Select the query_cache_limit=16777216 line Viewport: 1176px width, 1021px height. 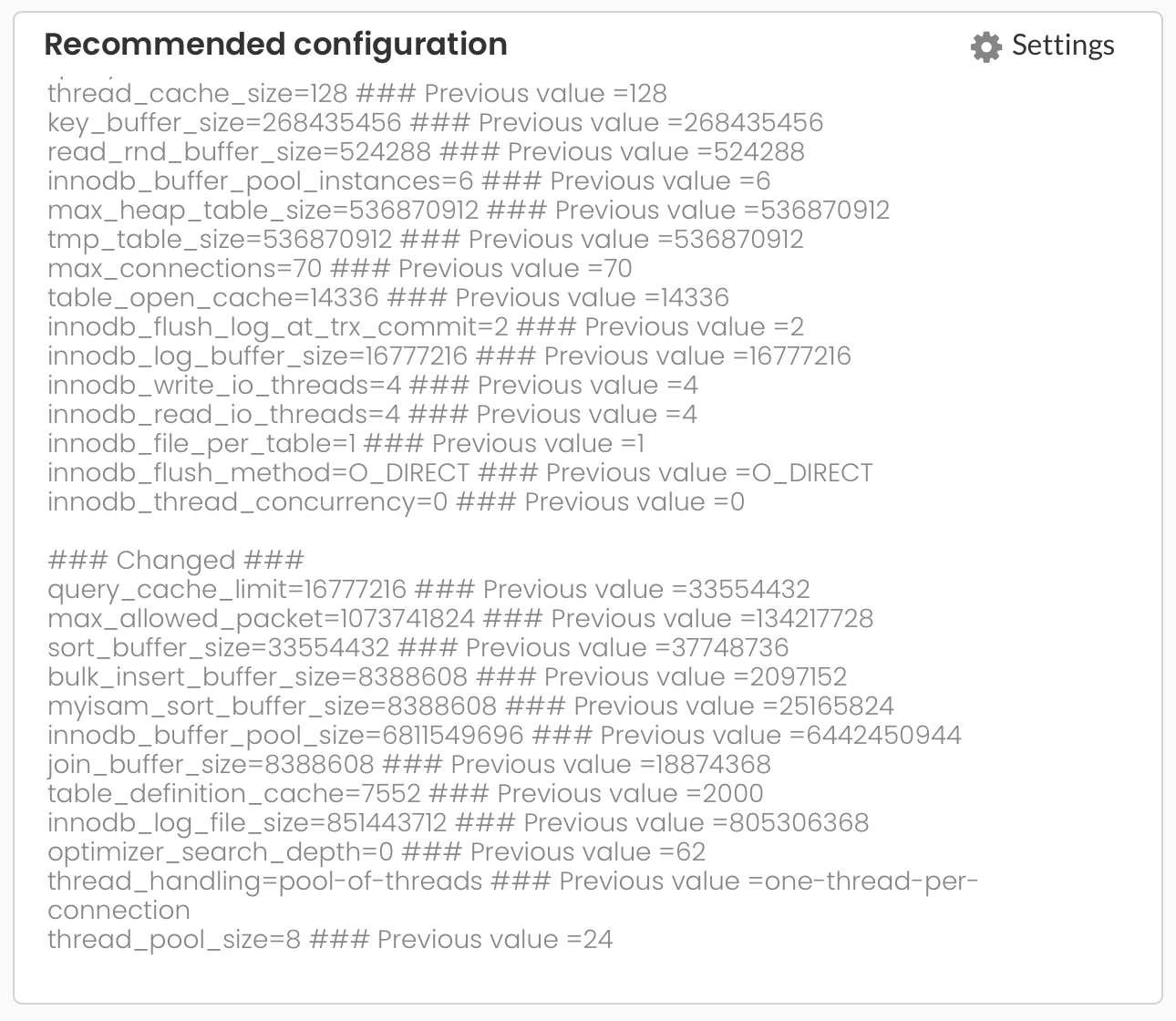429,590
